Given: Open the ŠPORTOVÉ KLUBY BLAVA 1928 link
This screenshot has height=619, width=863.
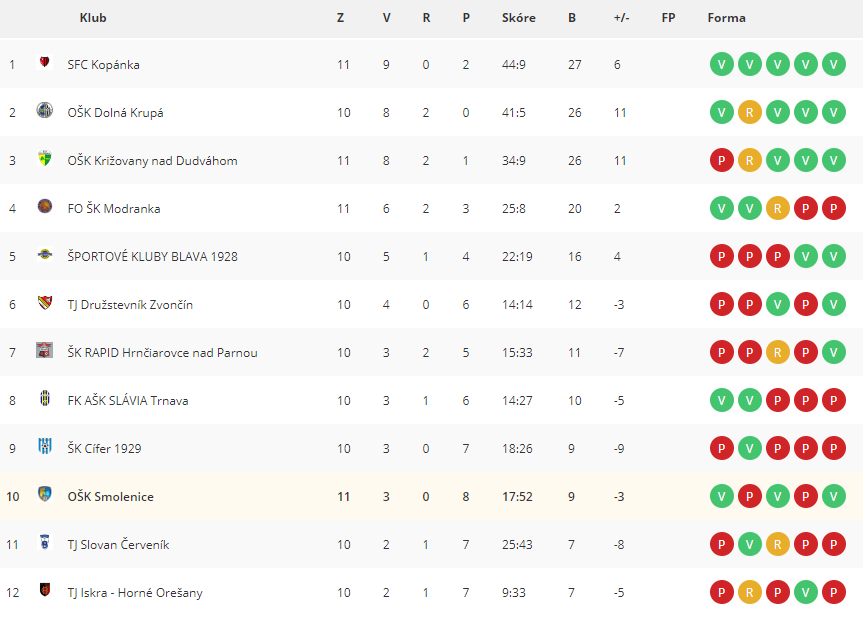Looking at the screenshot, I should tap(152, 257).
